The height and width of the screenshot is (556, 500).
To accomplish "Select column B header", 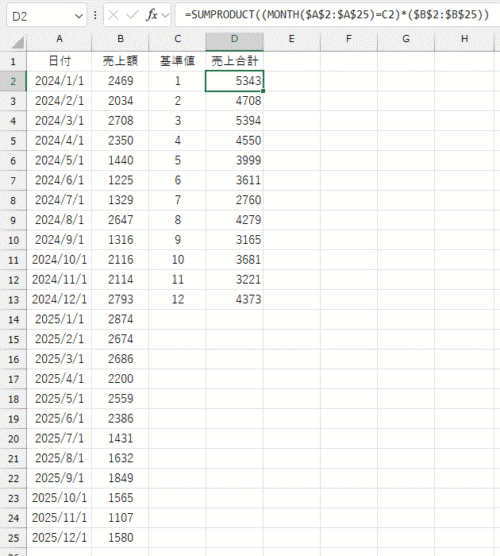I will pyautogui.click(x=121, y=39).
